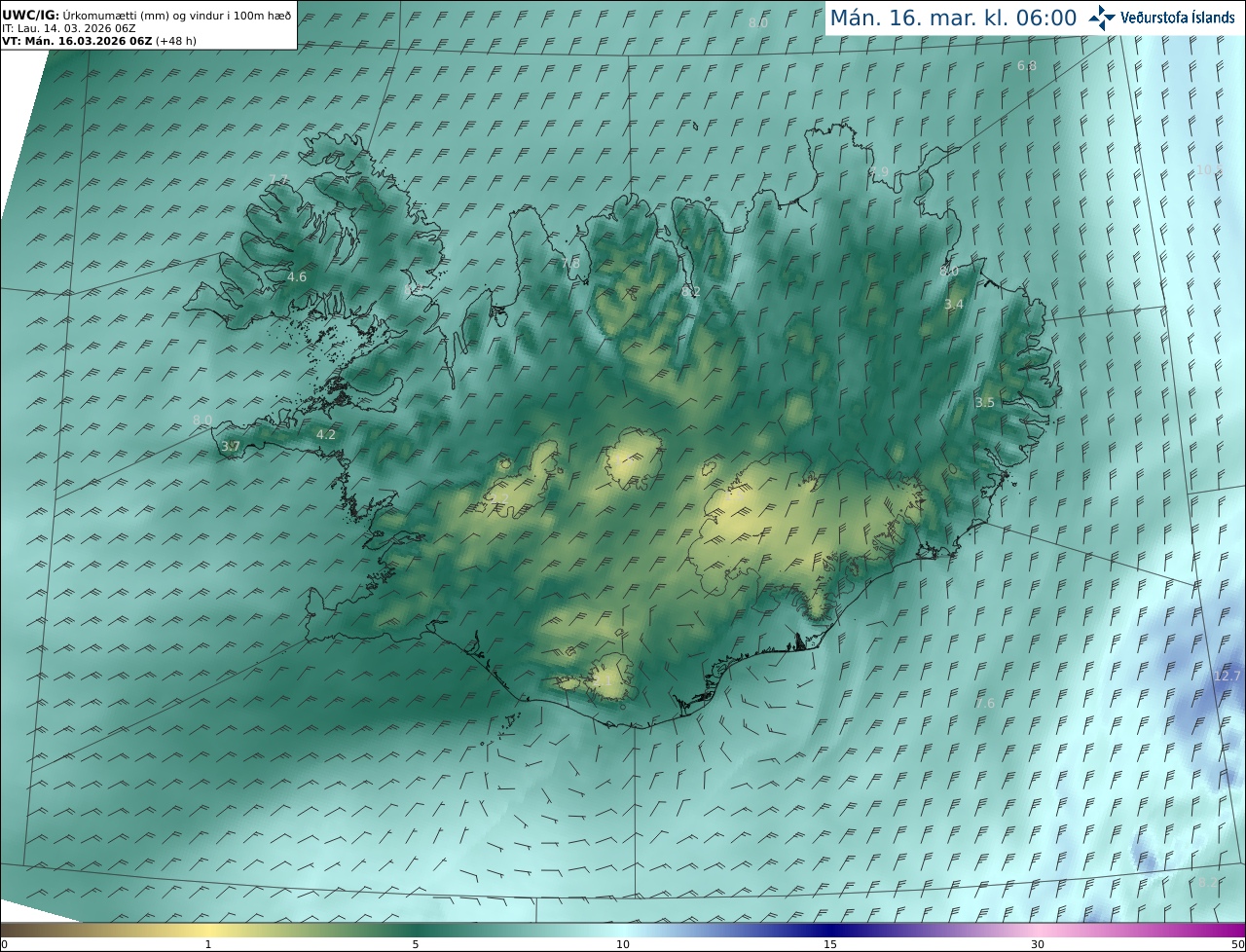Pick the yellow colour band above tick 1
Screen dimensions: 1246x952
point(208,930)
